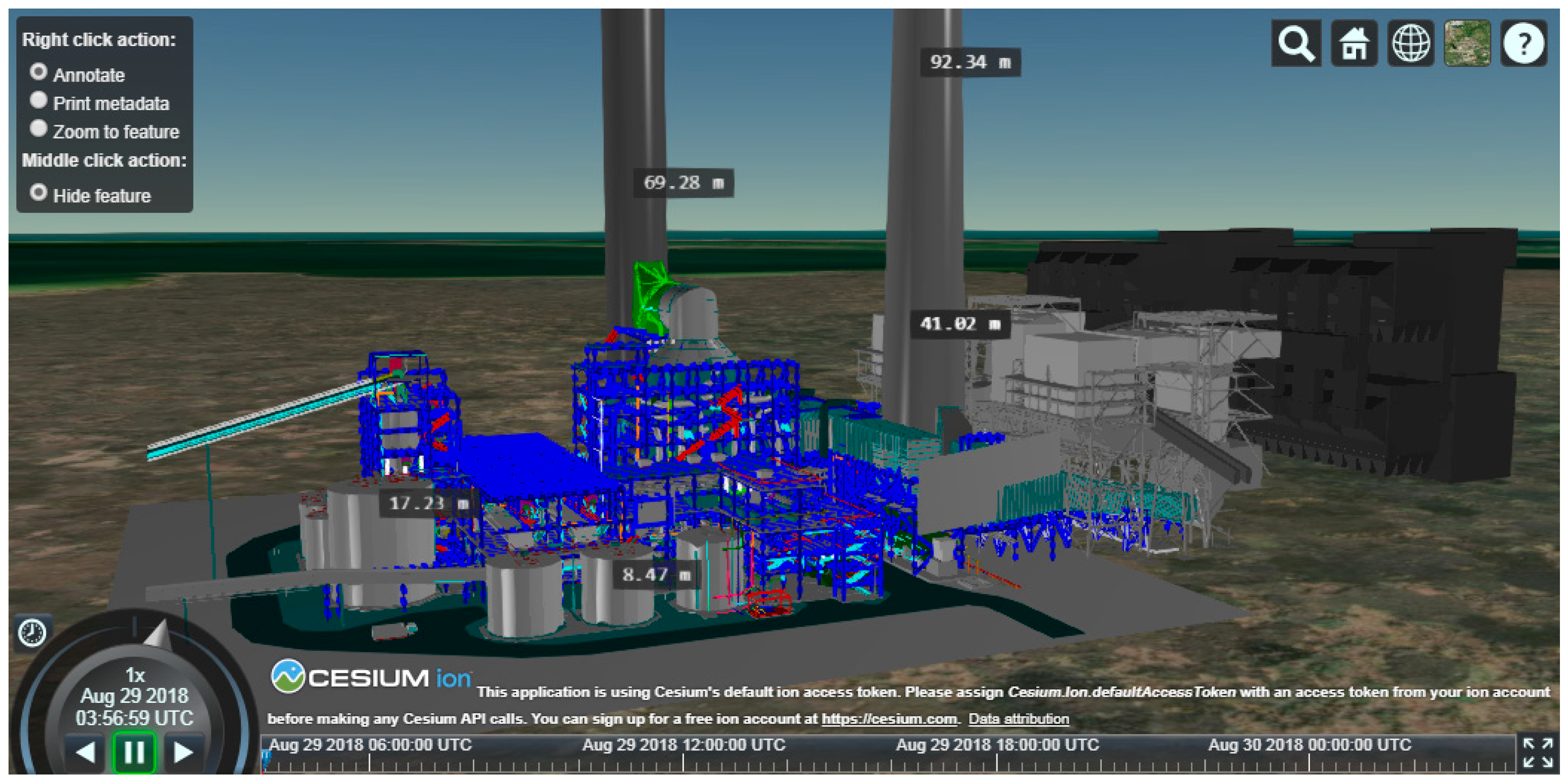
Task: Click the 92.34 m height annotation
Action: click(970, 62)
